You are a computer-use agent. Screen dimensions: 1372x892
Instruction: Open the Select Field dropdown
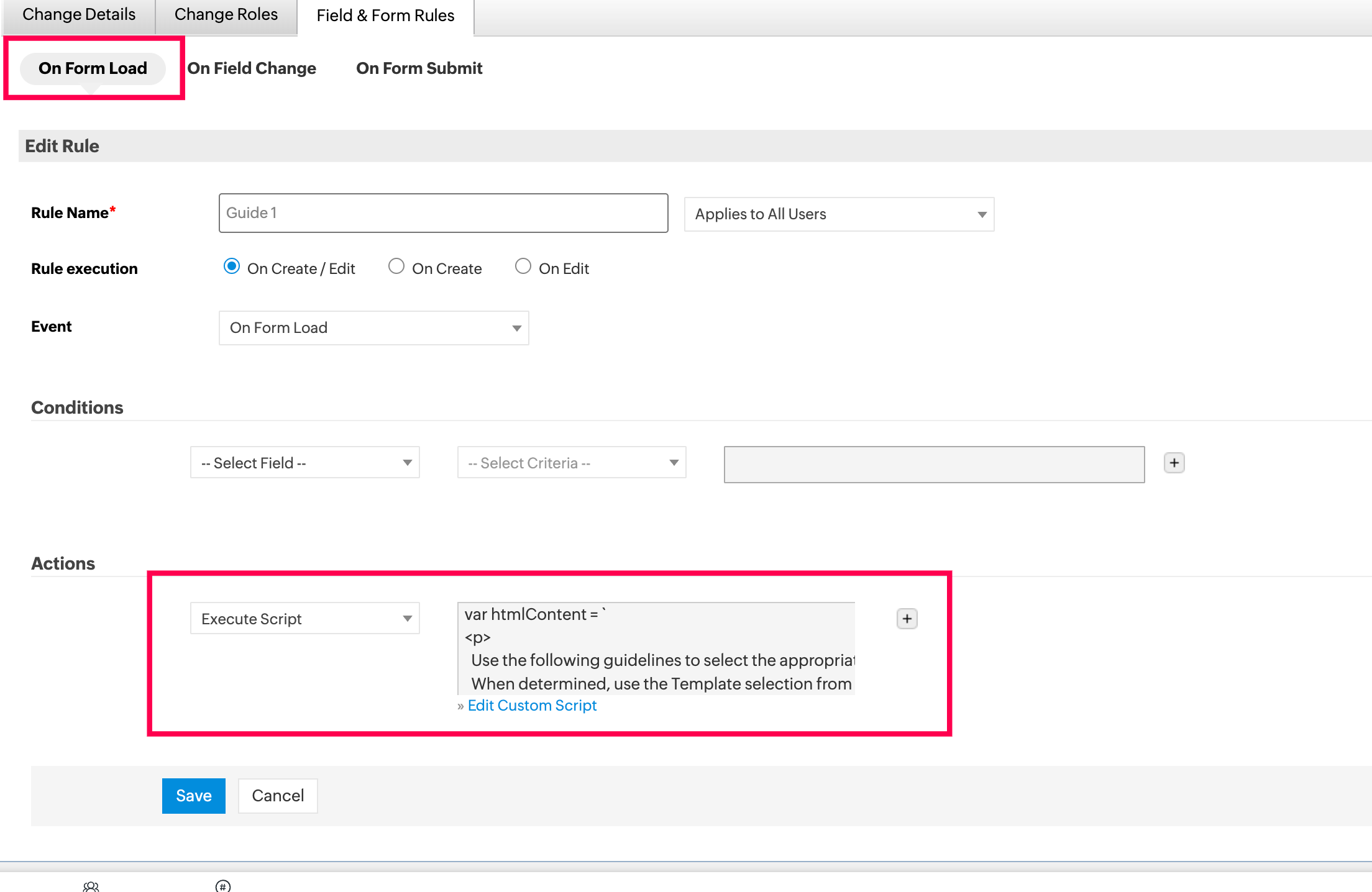pyautogui.click(x=304, y=463)
